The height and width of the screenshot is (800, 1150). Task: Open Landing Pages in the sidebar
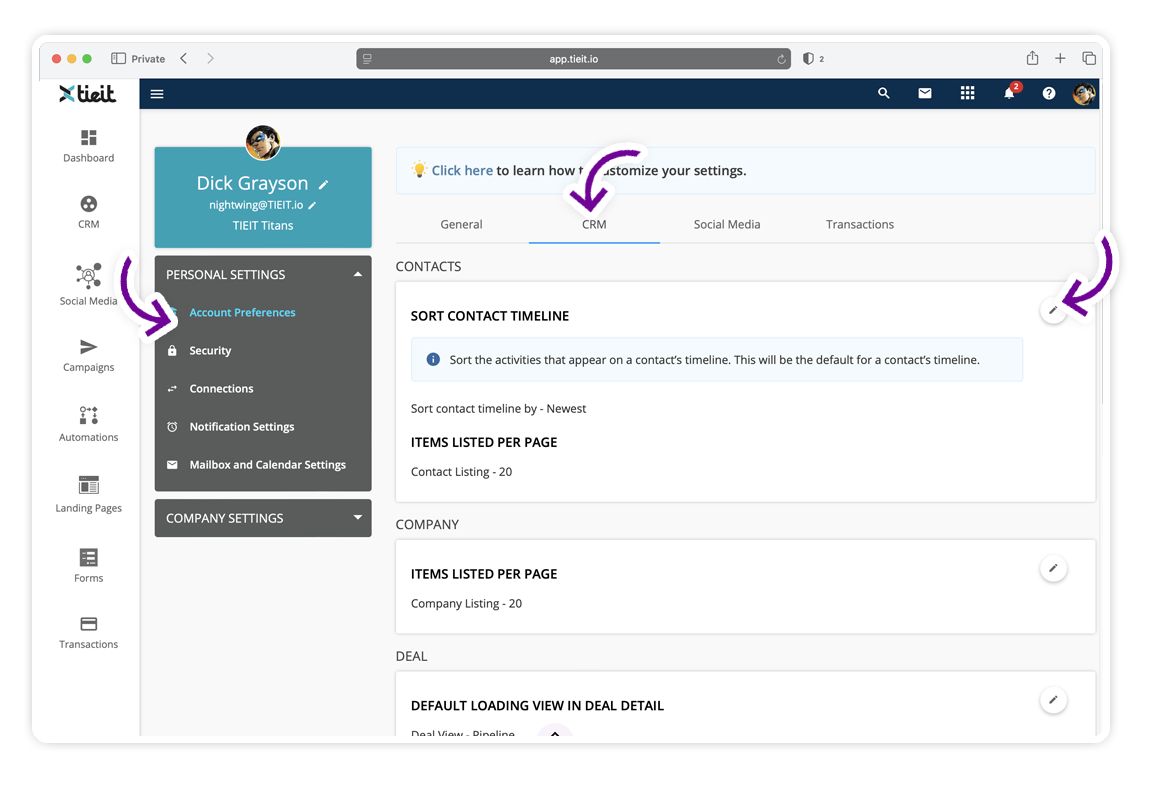click(x=89, y=495)
